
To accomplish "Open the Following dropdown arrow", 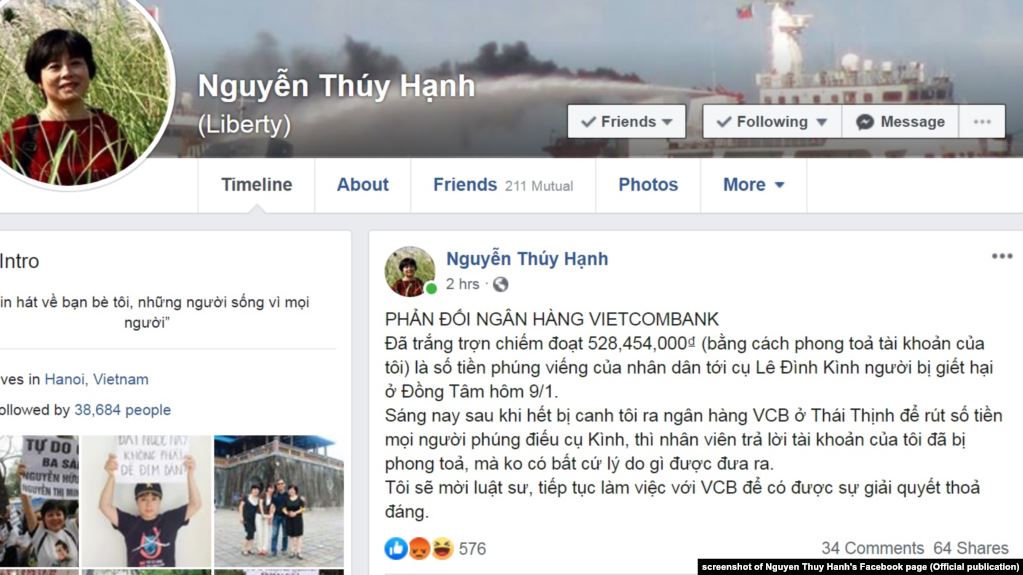I will coord(822,122).
